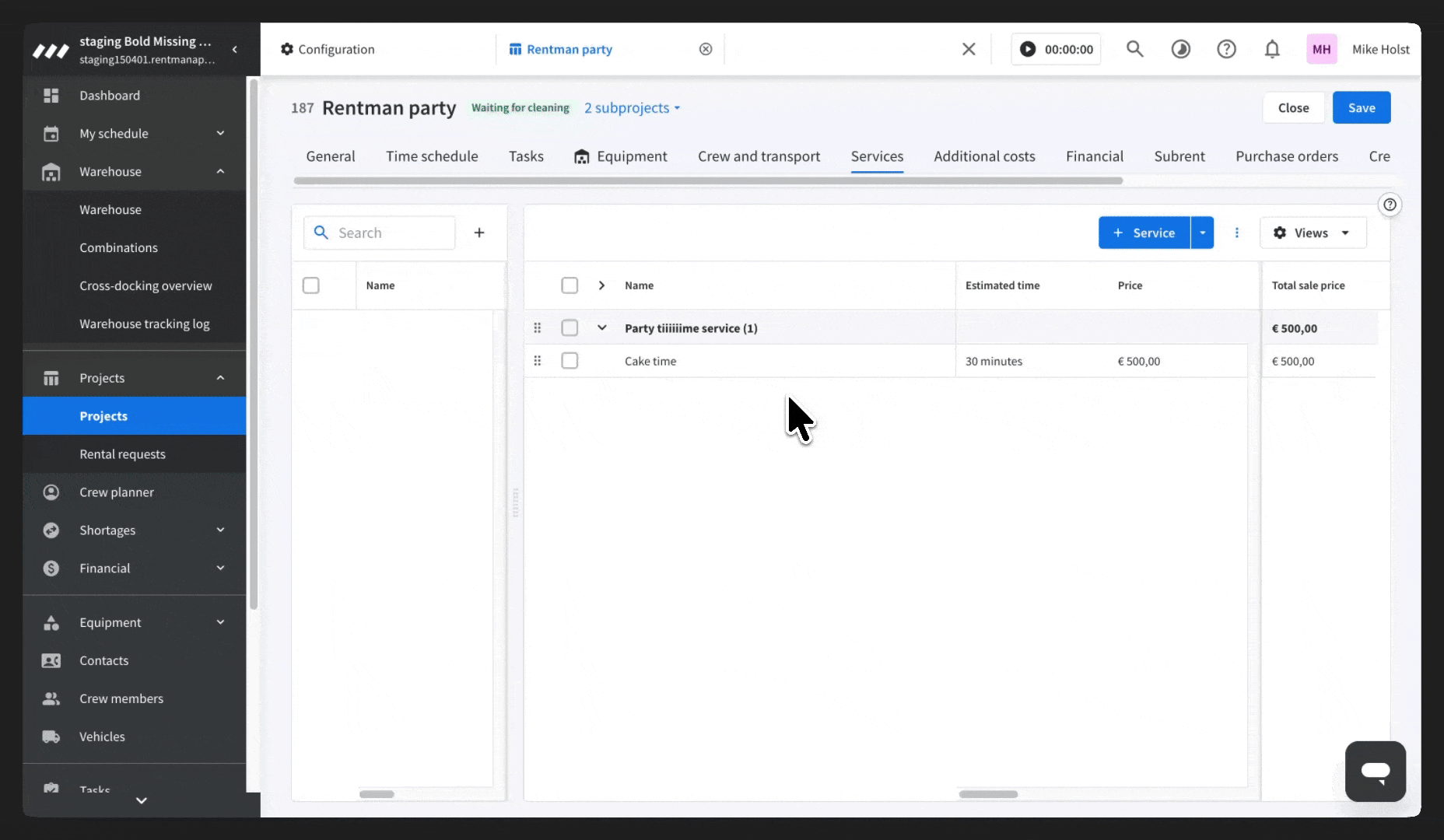
Task: Toggle select-all checkbox in left Name panel
Action: [310, 285]
